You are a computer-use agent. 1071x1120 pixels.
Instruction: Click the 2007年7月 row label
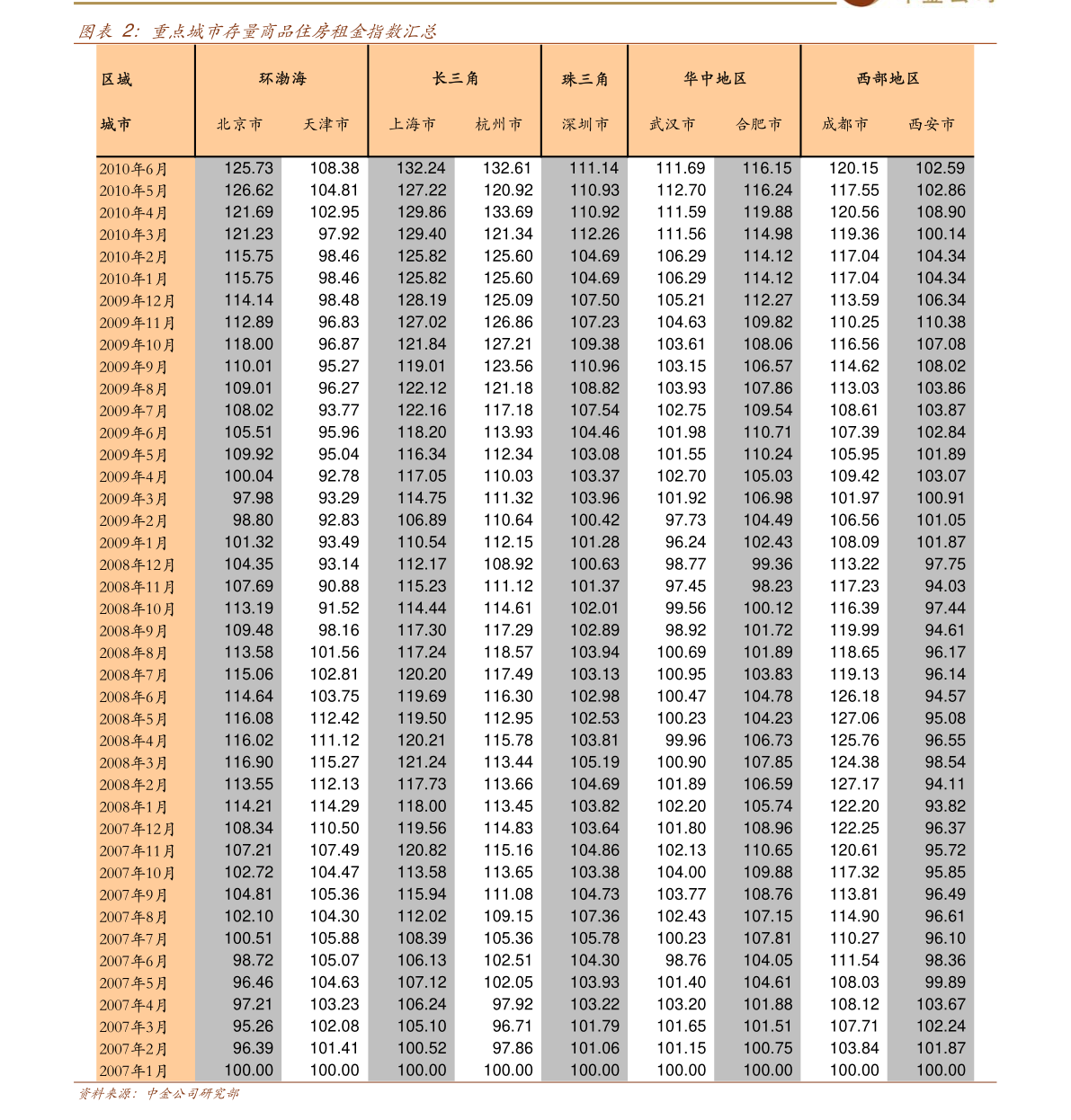133,939
